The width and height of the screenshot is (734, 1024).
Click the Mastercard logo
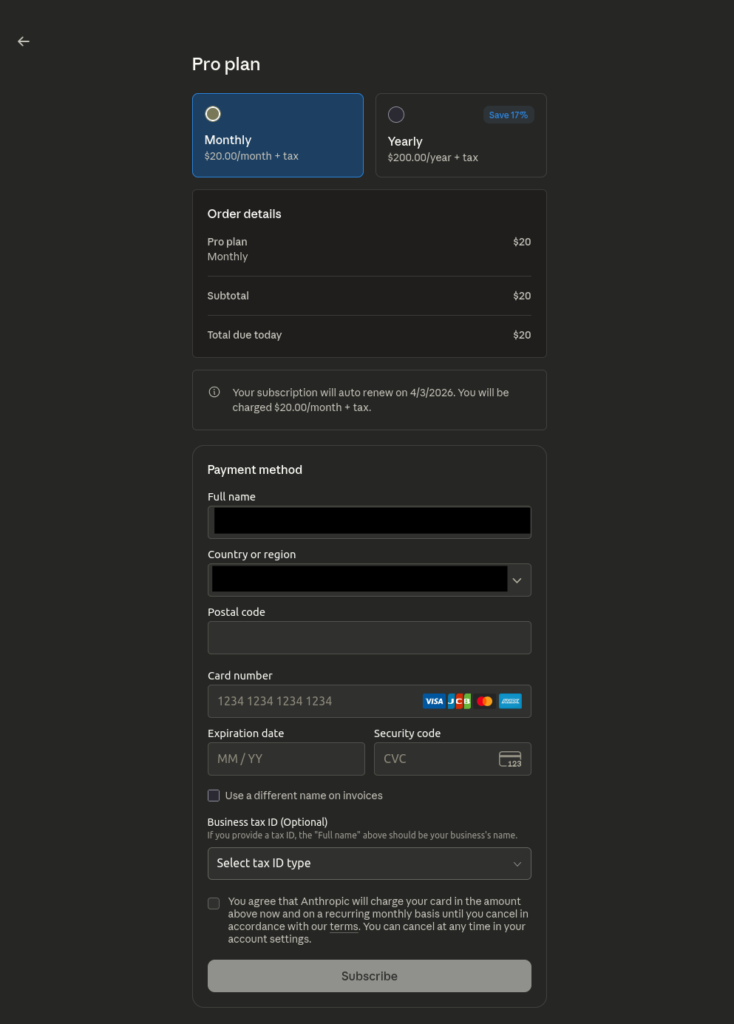point(485,701)
